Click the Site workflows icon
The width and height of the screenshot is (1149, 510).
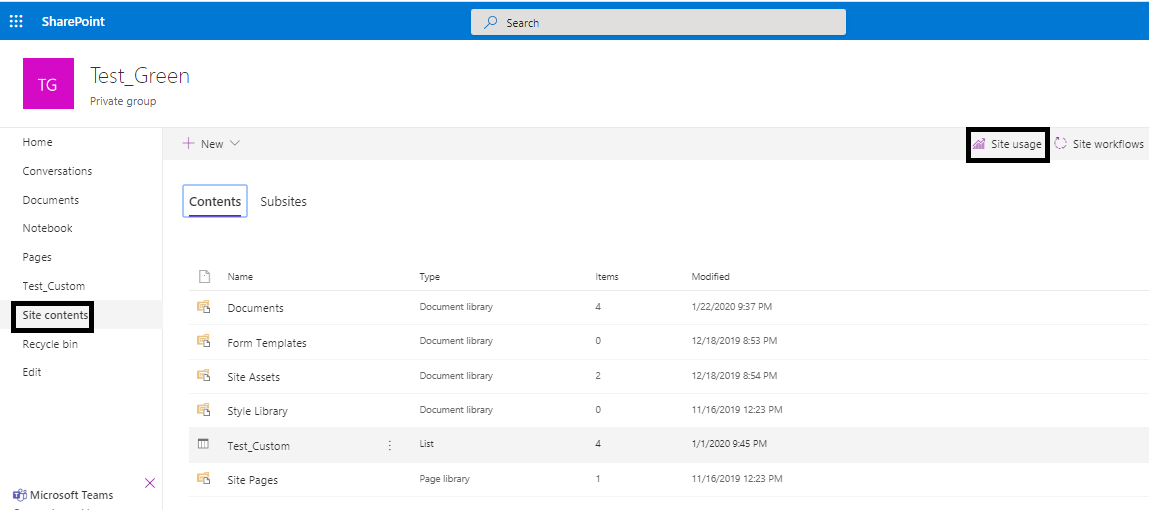tap(1061, 144)
